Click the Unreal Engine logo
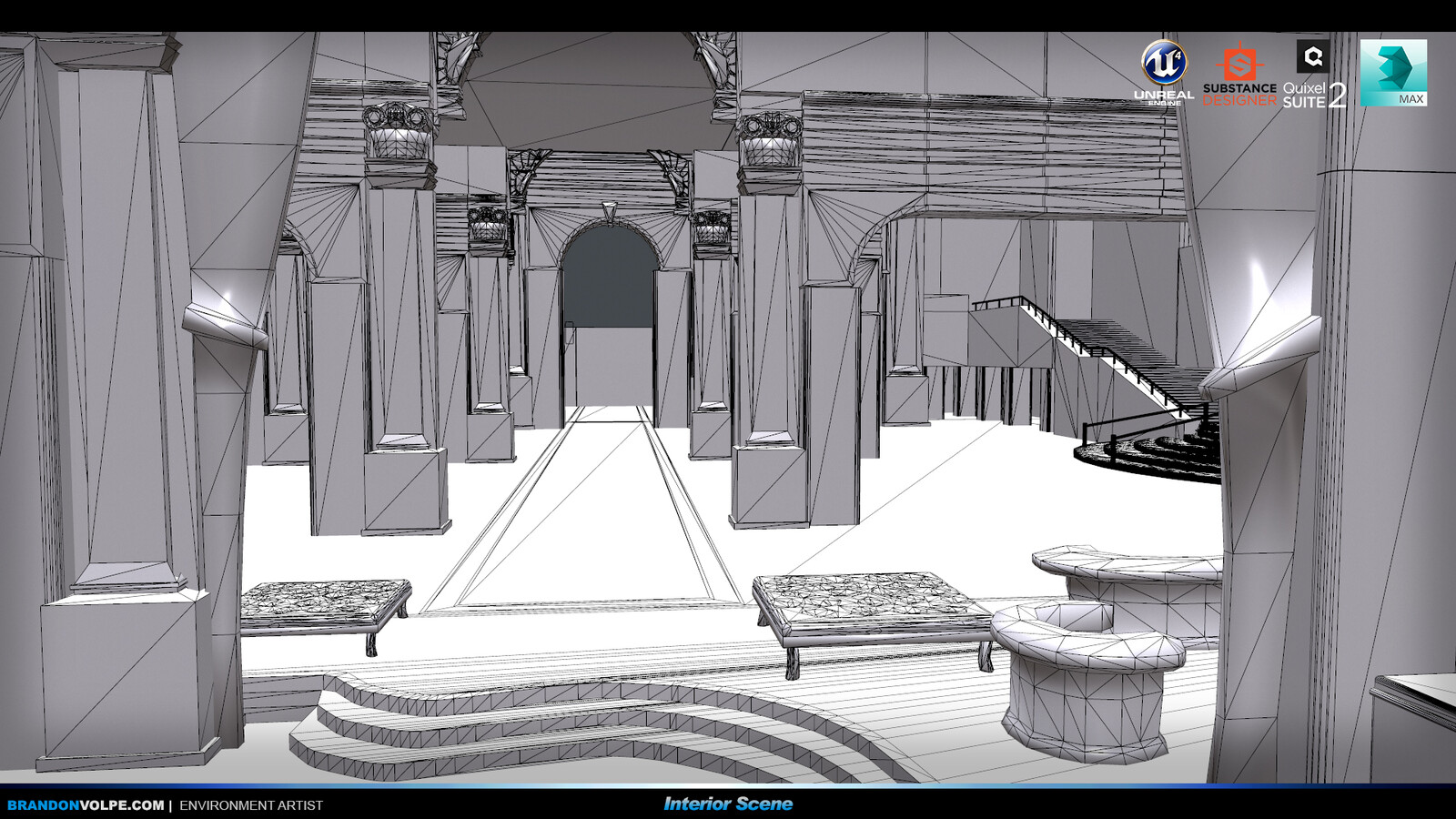 pos(1164,73)
